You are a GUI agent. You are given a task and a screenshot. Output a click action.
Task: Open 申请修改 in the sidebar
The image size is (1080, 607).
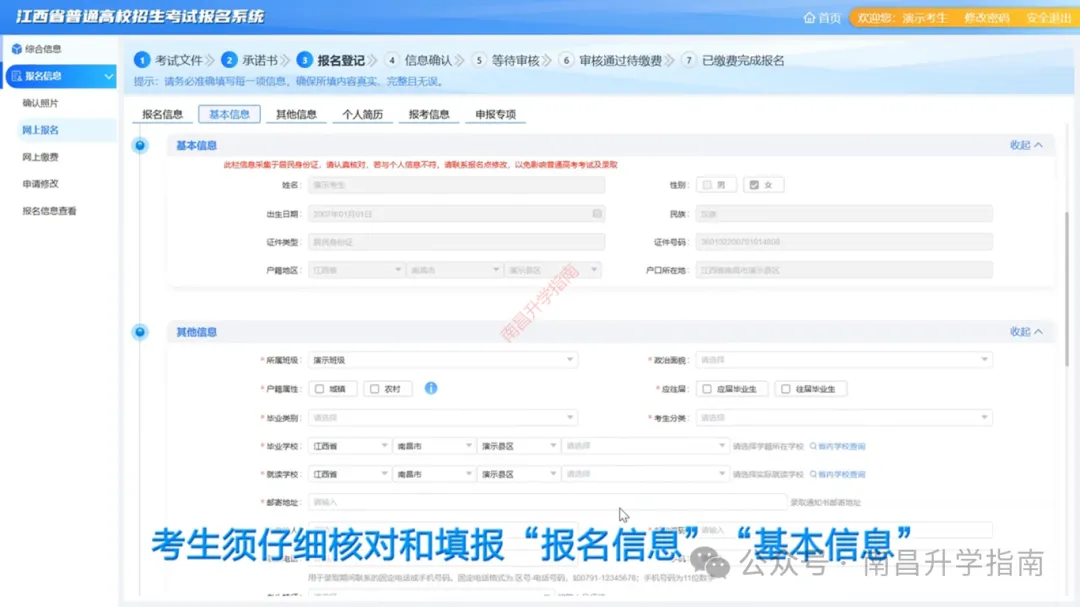click(x=41, y=184)
